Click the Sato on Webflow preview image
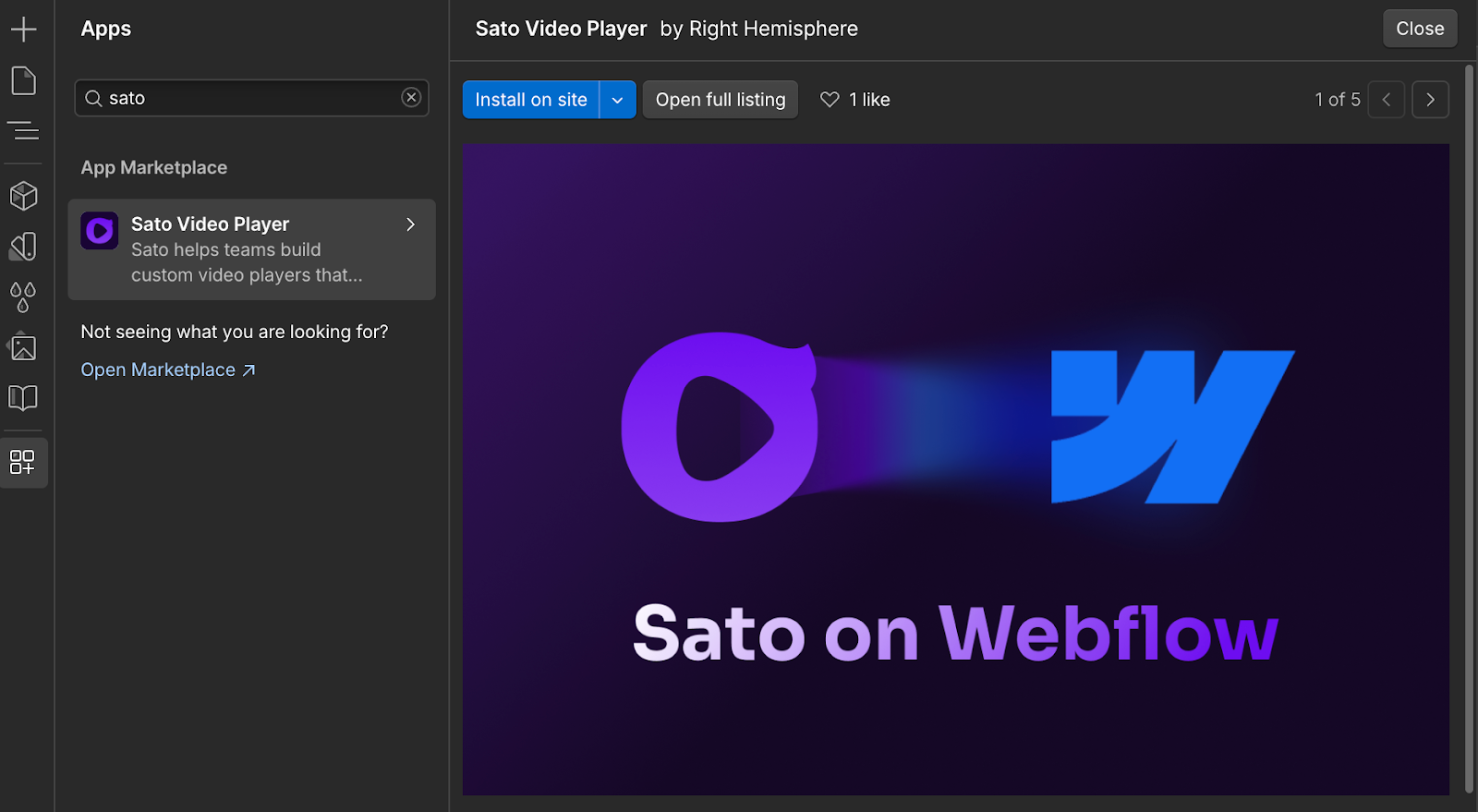This screenshot has width=1478, height=812. coord(956,469)
